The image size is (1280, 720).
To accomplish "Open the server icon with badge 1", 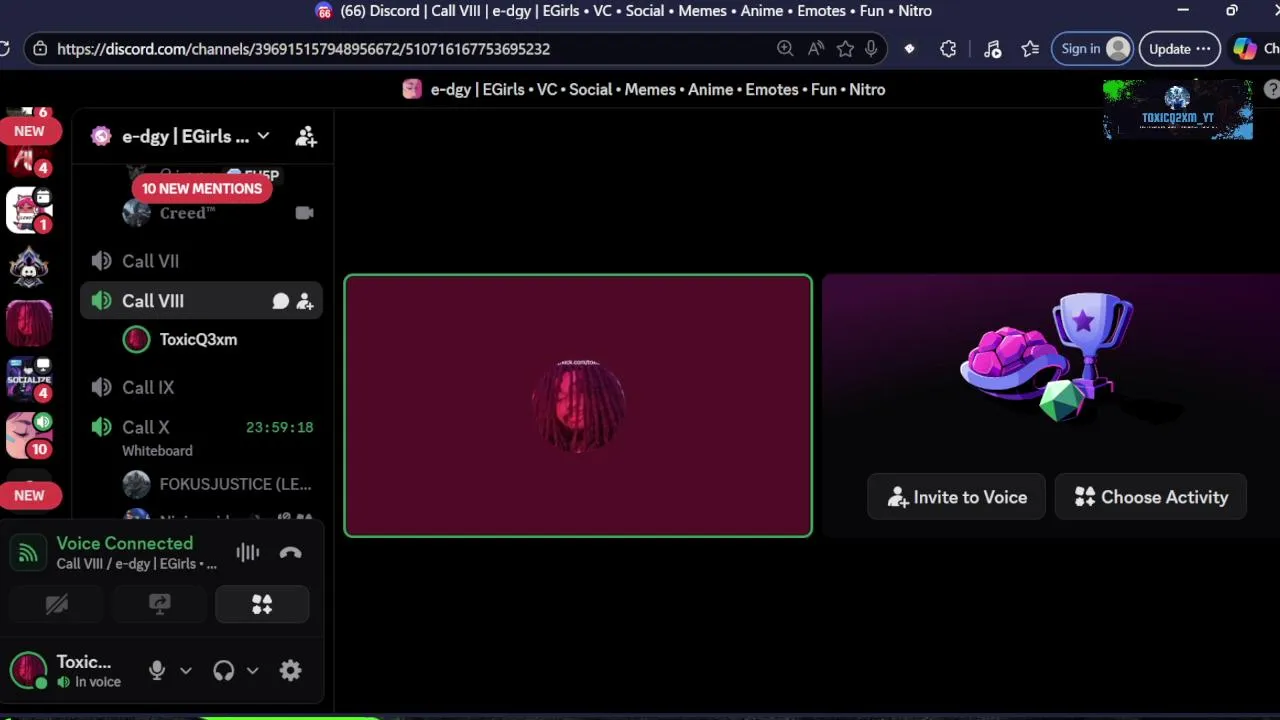I will point(29,210).
